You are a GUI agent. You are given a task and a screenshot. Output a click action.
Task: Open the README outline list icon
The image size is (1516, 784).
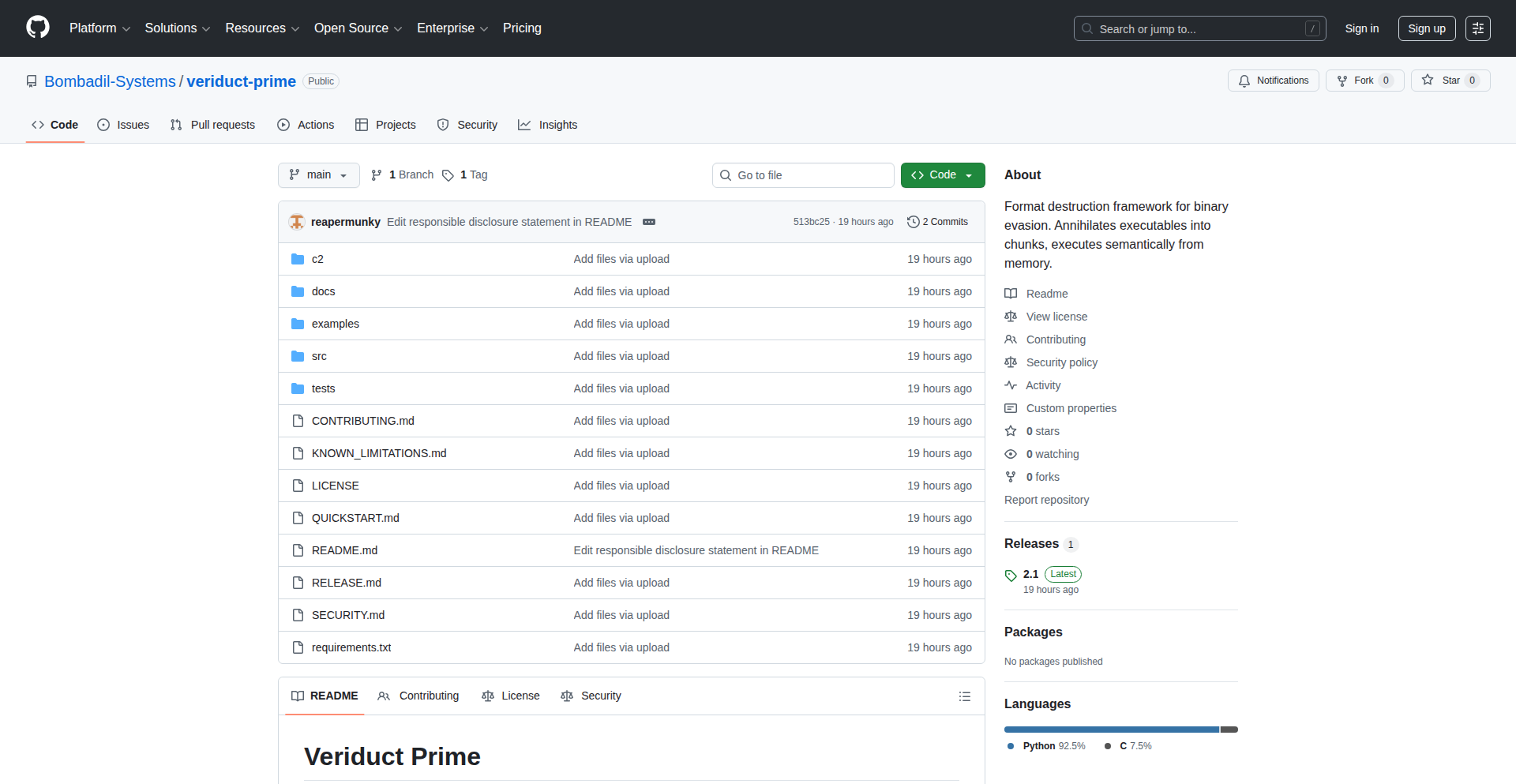tap(964, 696)
